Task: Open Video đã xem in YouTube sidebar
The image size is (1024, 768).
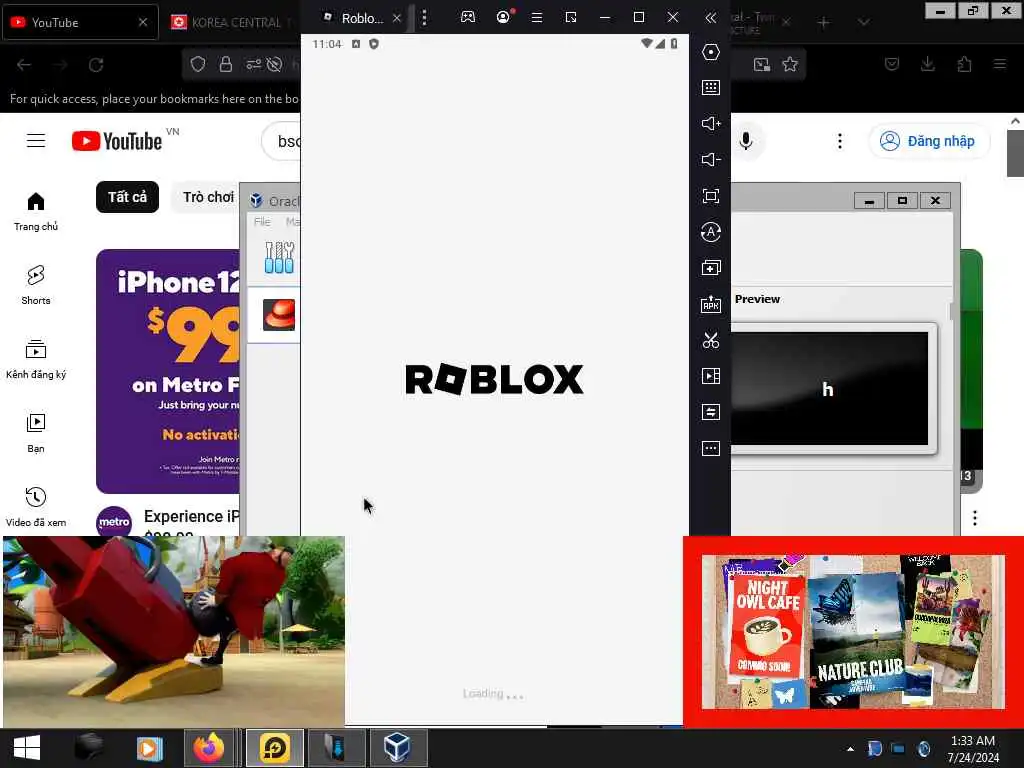Action: pyautogui.click(x=36, y=507)
